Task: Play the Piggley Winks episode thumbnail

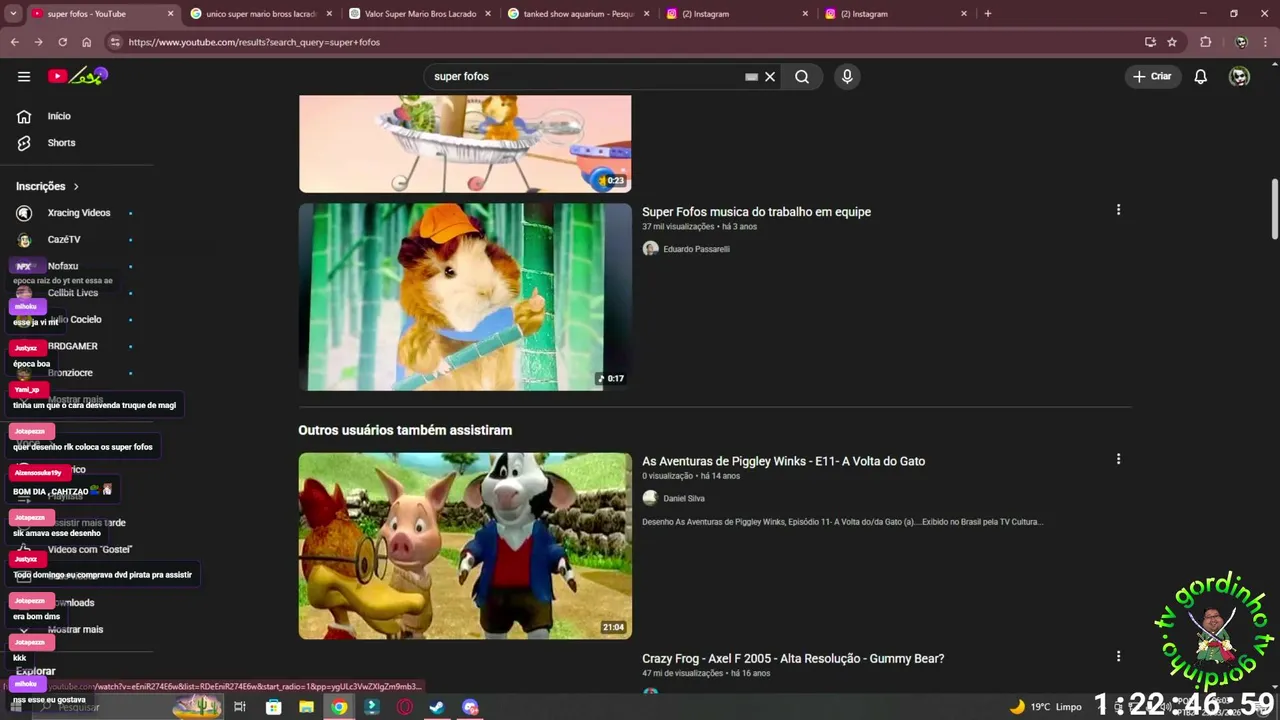Action: (x=465, y=546)
